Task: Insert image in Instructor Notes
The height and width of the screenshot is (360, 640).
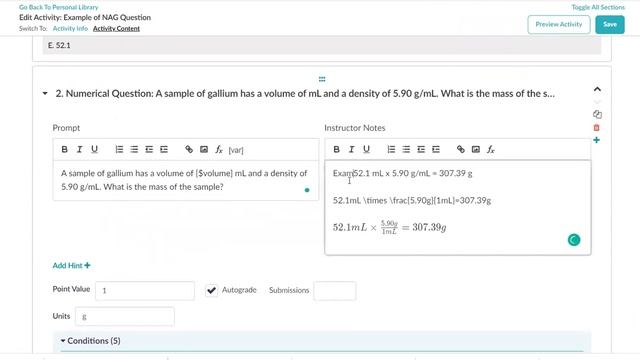Action: [x=476, y=149]
